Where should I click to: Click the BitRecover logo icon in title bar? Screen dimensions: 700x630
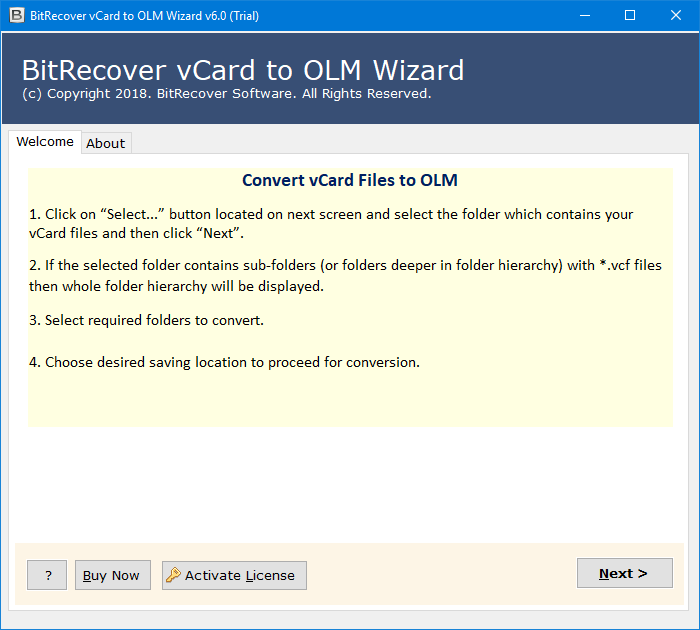(17, 15)
